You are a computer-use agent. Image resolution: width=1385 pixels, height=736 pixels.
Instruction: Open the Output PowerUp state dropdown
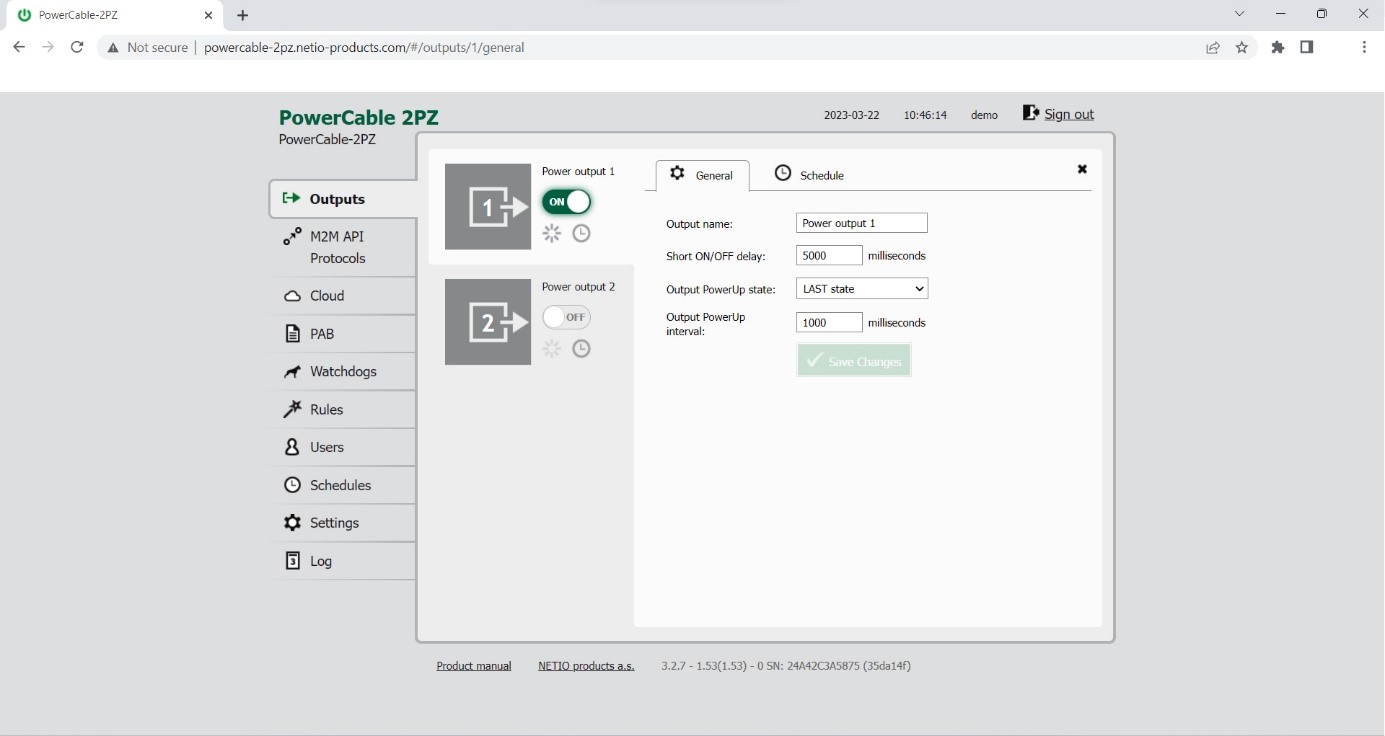(x=862, y=289)
